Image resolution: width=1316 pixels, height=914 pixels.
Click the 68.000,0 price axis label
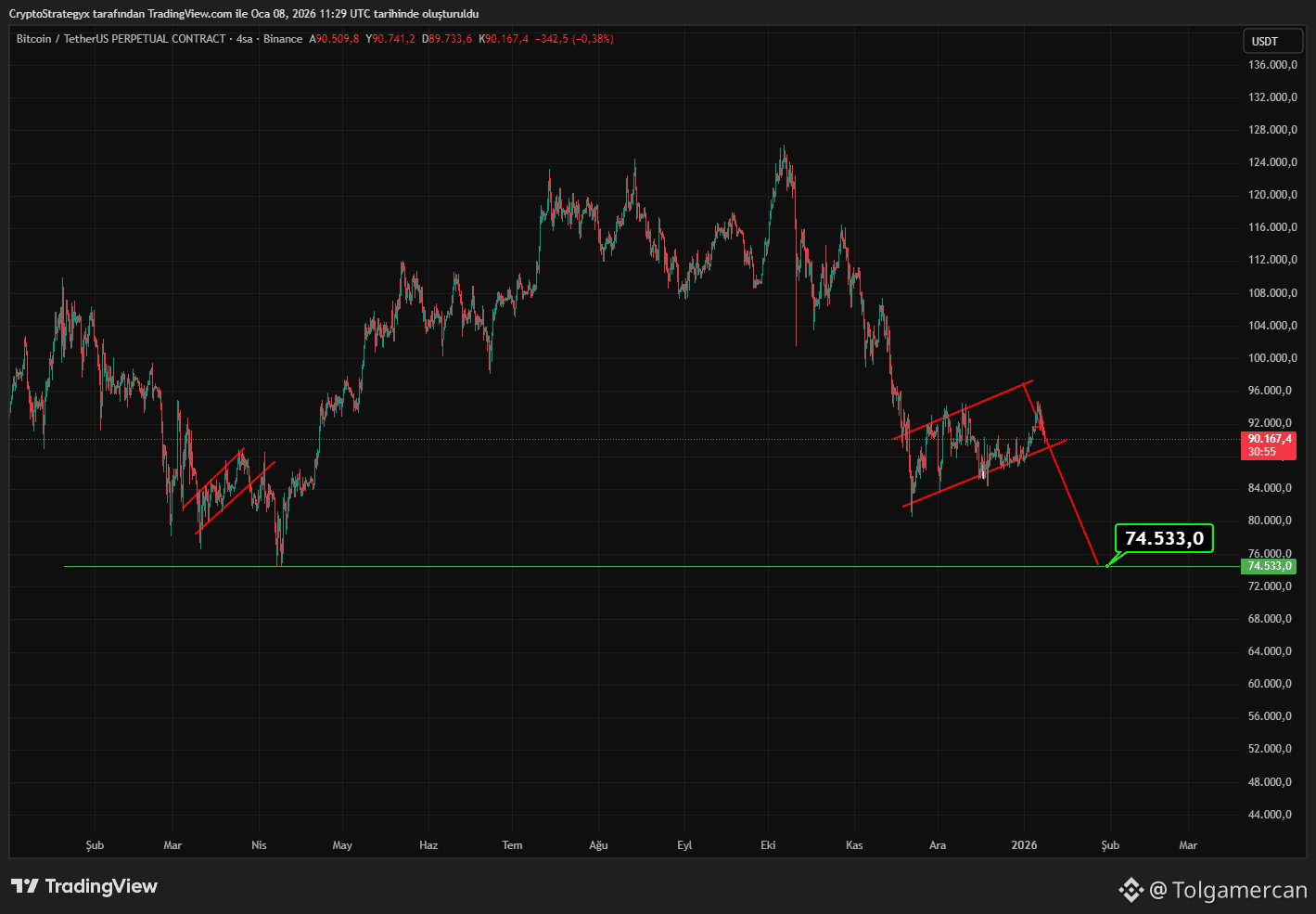point(1271,619)
